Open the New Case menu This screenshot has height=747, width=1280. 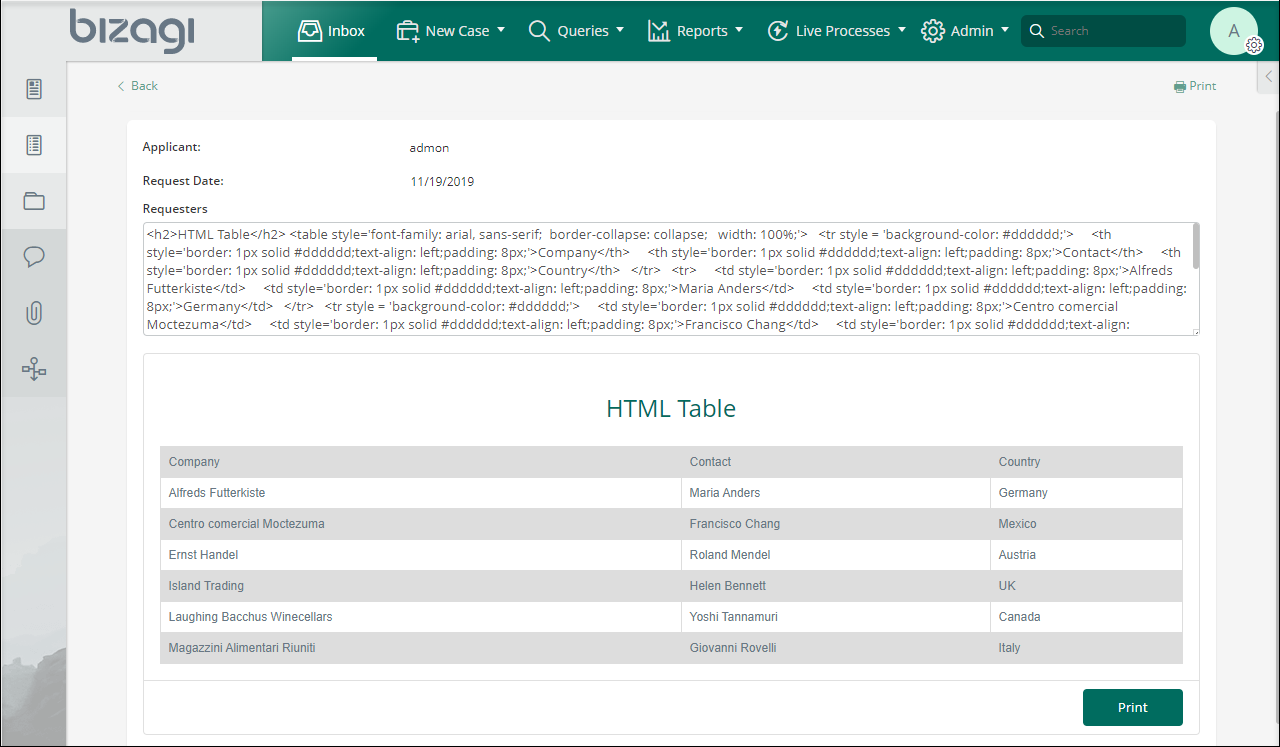[x=450, y=31]
